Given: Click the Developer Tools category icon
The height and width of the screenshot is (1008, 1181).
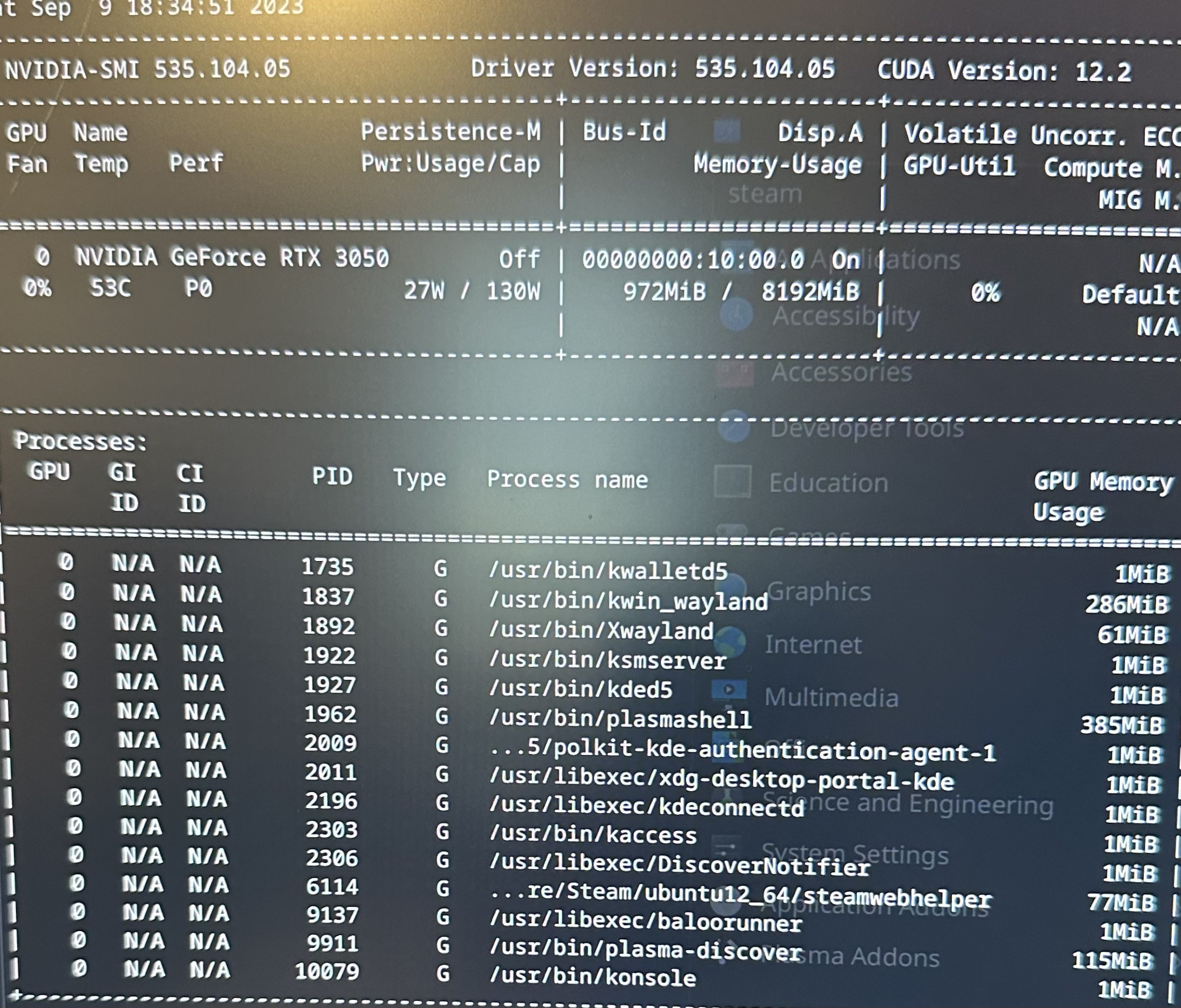Looking at the screenshot, I should [x=733, y=427].
